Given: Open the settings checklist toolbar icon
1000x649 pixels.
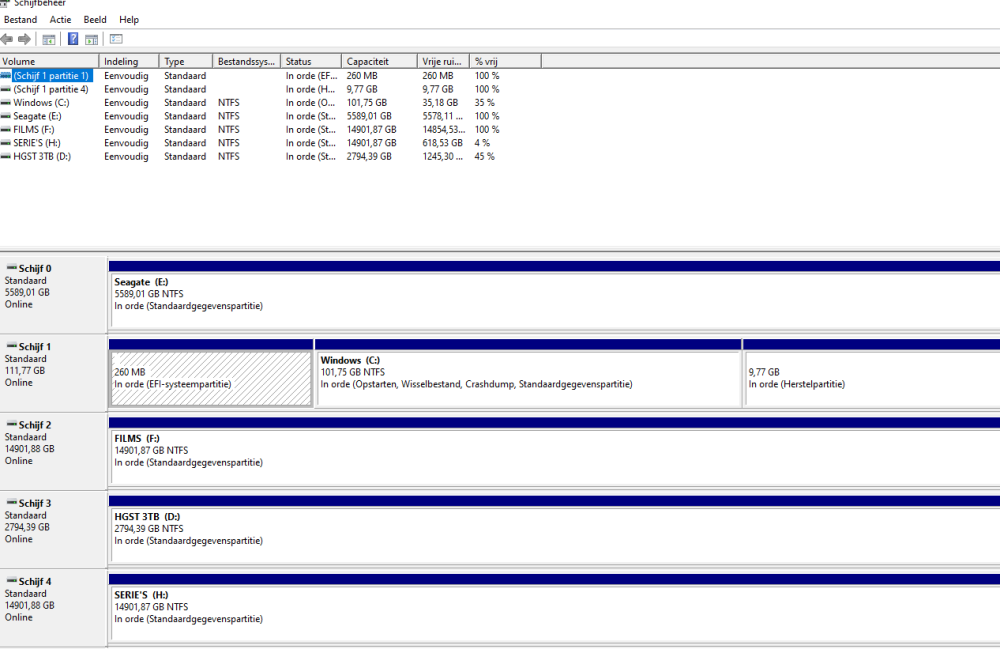Looking at the screenshot, I should [x=116, y=39].
